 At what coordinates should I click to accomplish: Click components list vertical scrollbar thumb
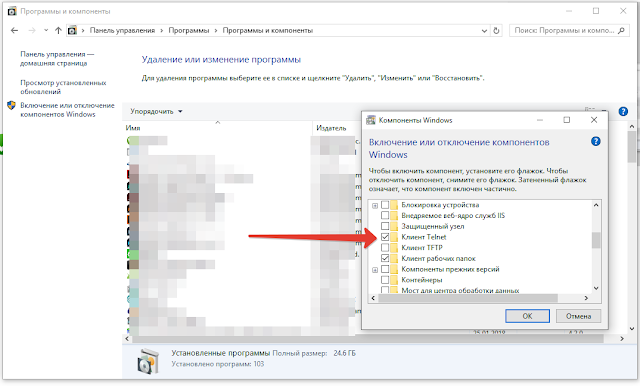pos(596,240)
